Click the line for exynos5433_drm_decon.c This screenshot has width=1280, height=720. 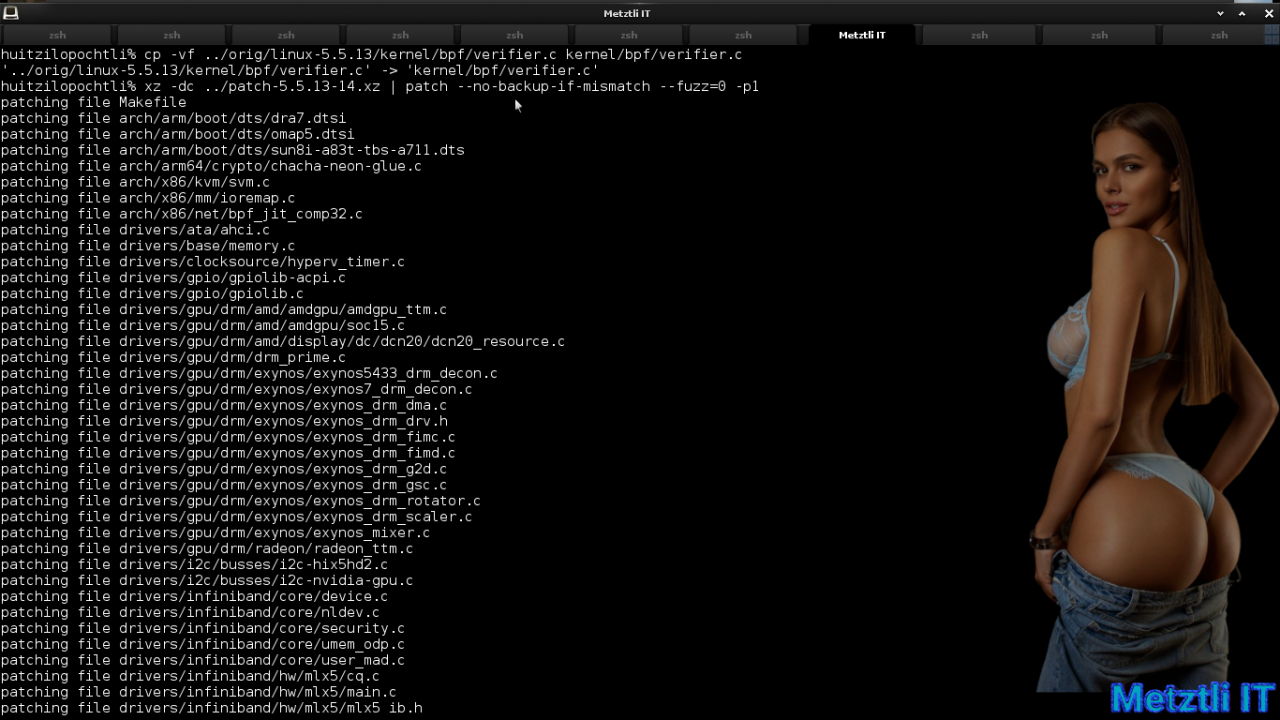249,374
